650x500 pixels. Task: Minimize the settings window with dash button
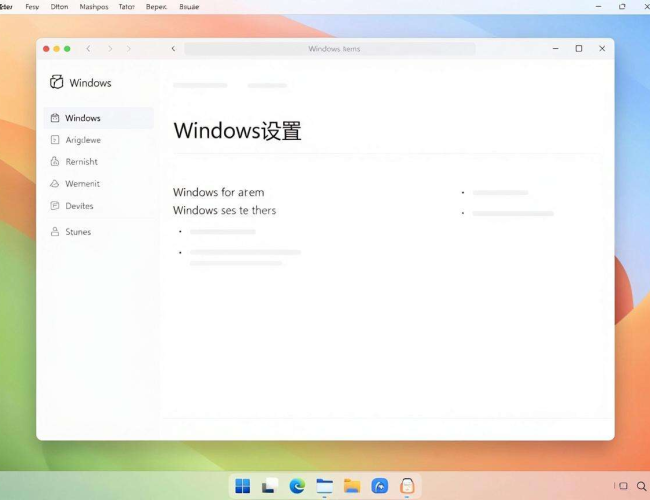tap(555, 49)
